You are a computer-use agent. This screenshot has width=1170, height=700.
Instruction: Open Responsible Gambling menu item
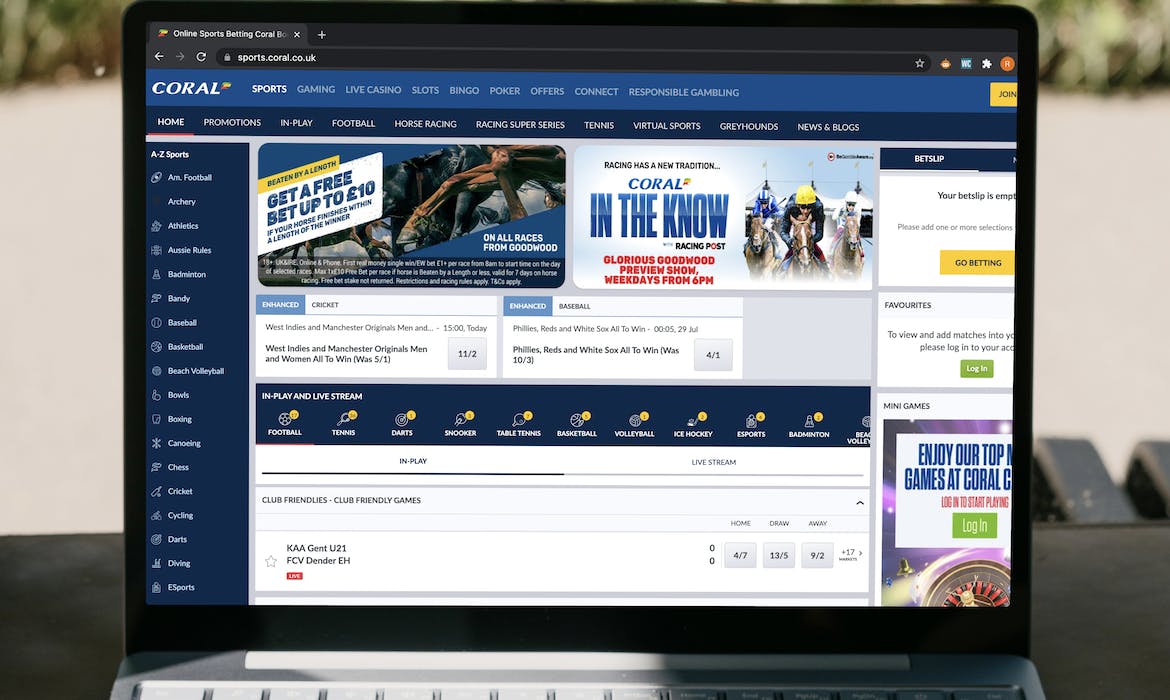(683, 93)
